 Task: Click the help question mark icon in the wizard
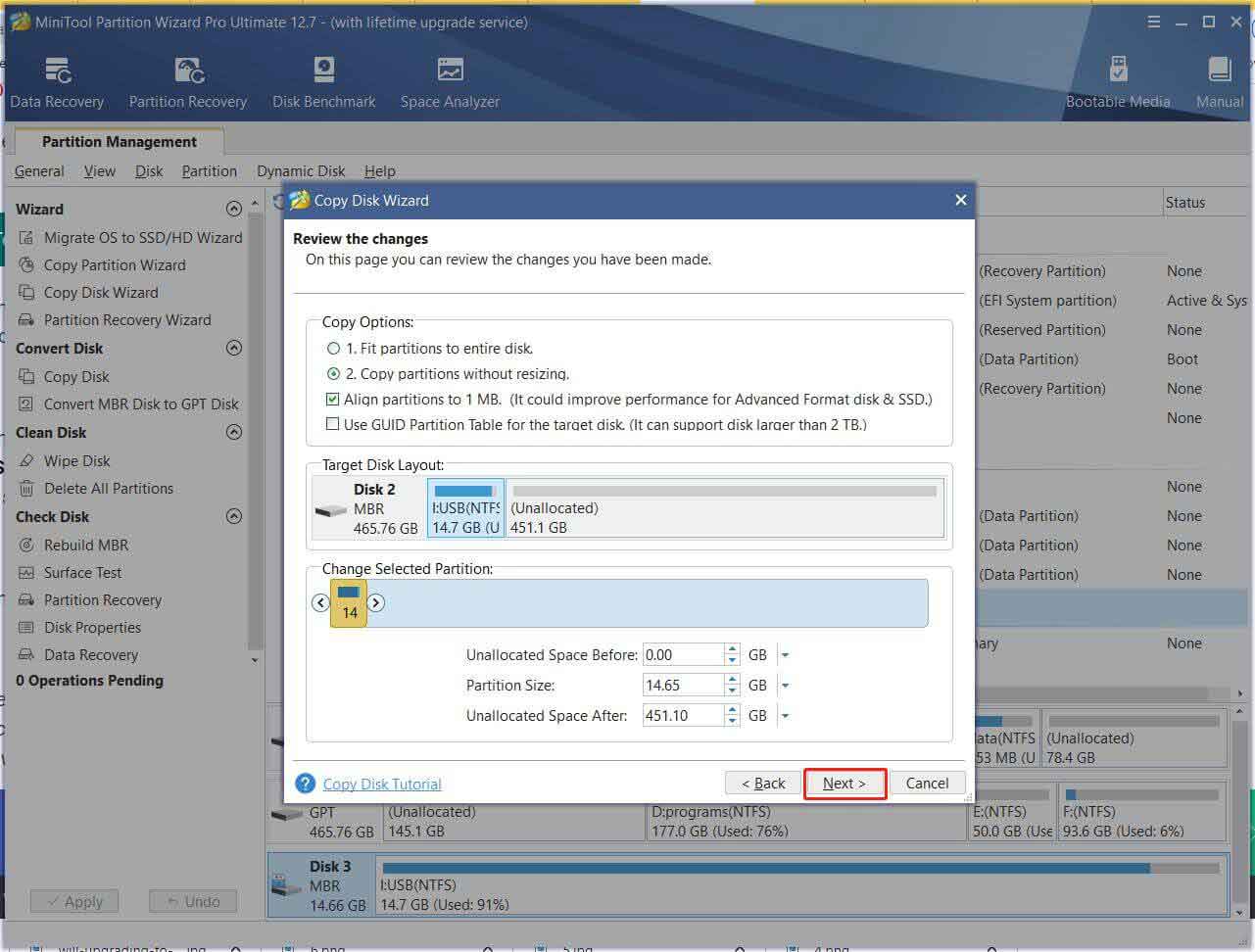(x=306, y=784)
